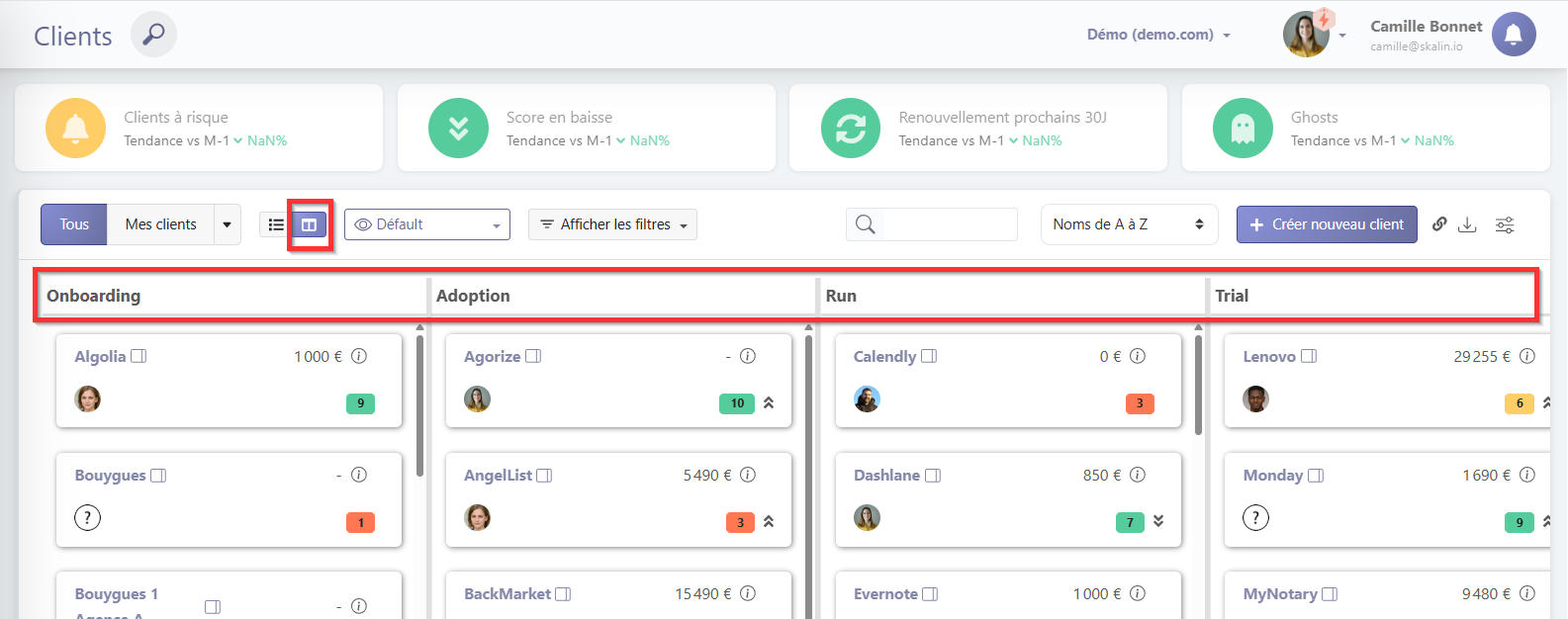Open the Clients à risque bell card icon

click(x=76, y=129)
